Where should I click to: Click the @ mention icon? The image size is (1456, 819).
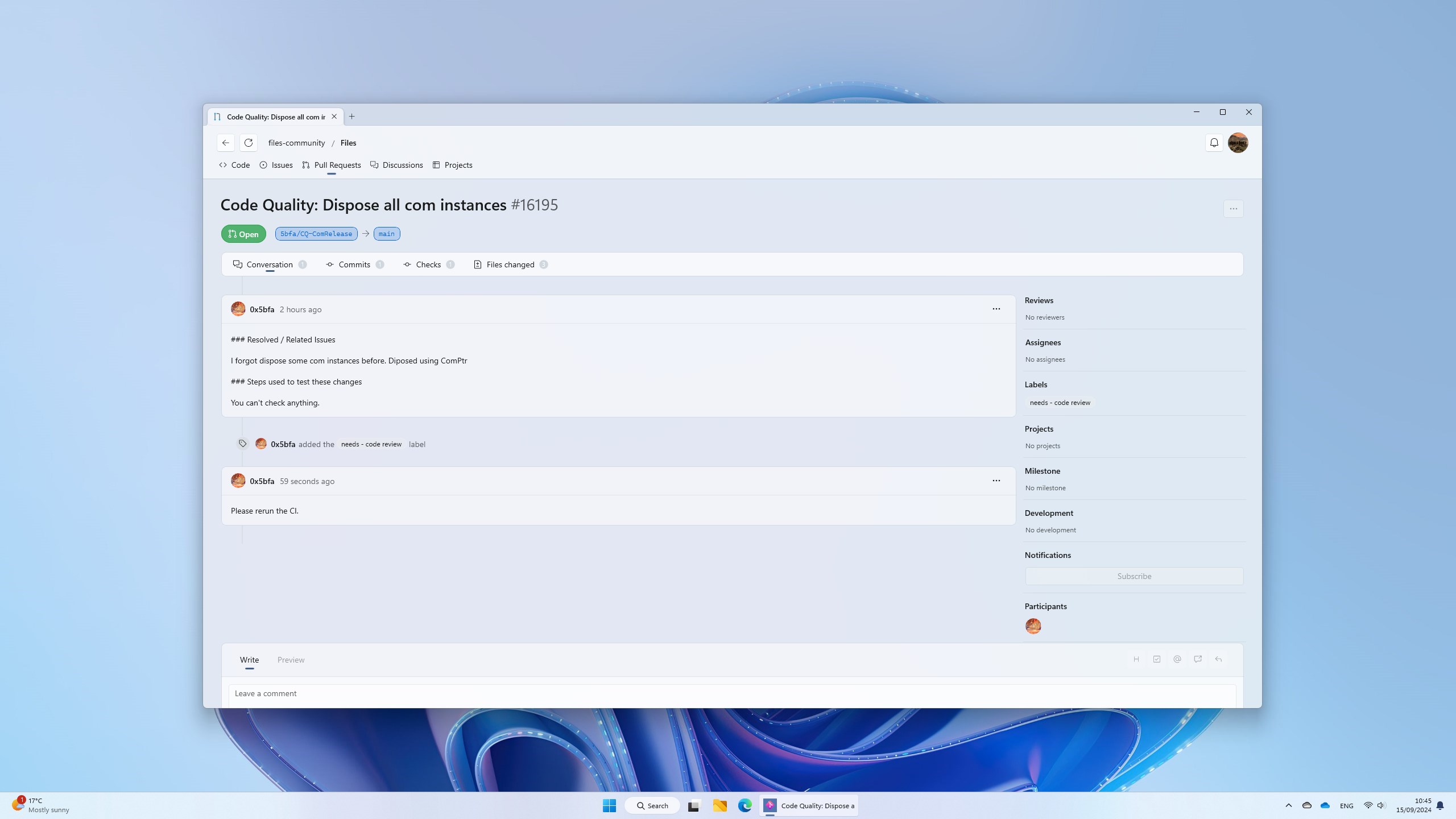[1177, 659]
